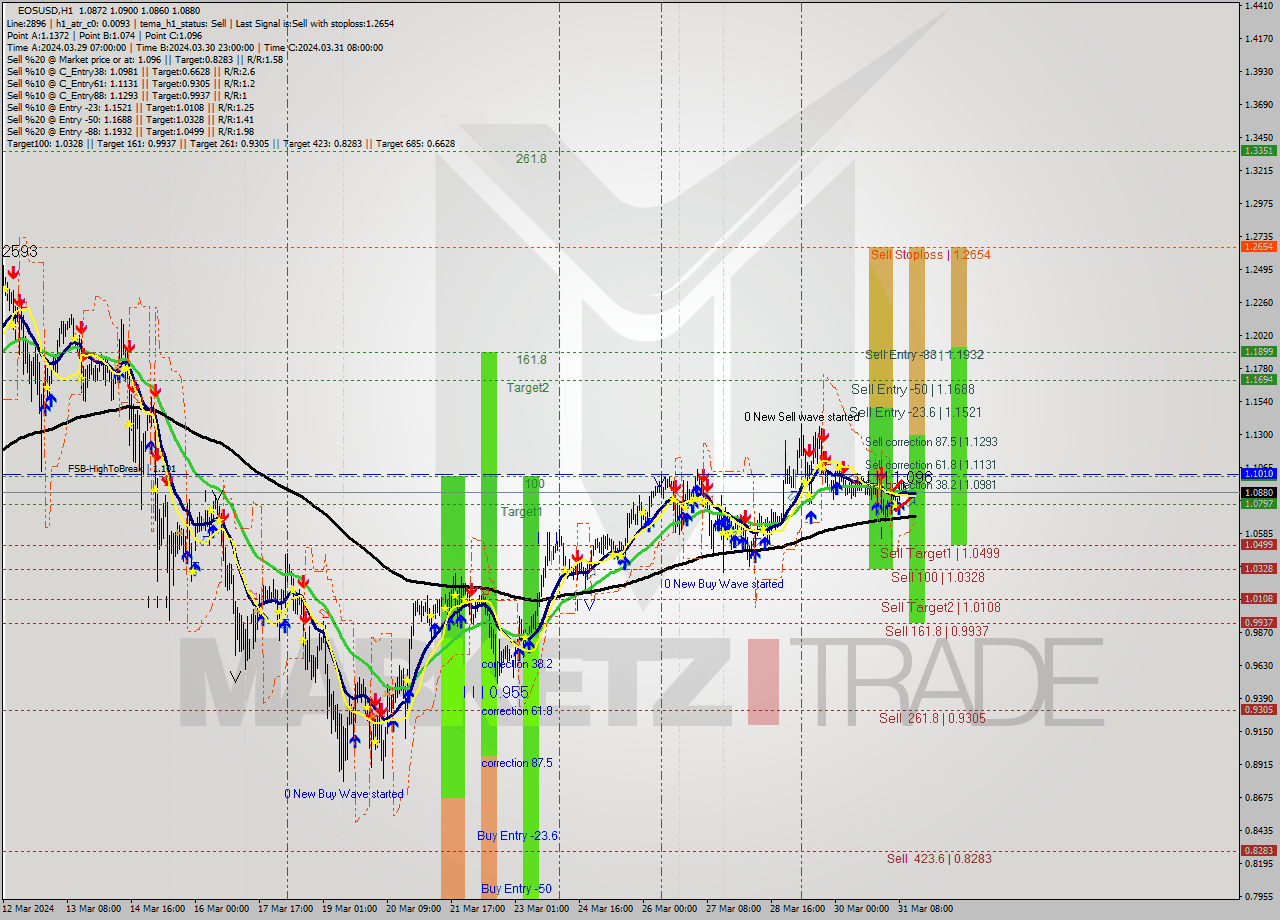Select the green 'Target1' label
This screenshot has height=920, width=1280.
[x=521, y=511]
